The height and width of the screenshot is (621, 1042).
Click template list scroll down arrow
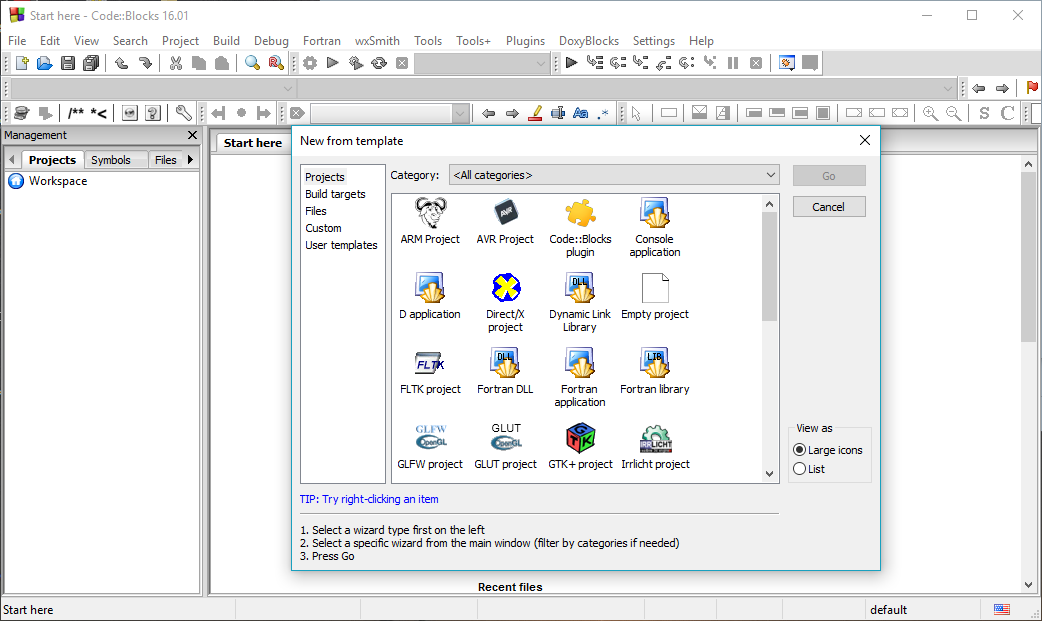click(x=770, y=474)
